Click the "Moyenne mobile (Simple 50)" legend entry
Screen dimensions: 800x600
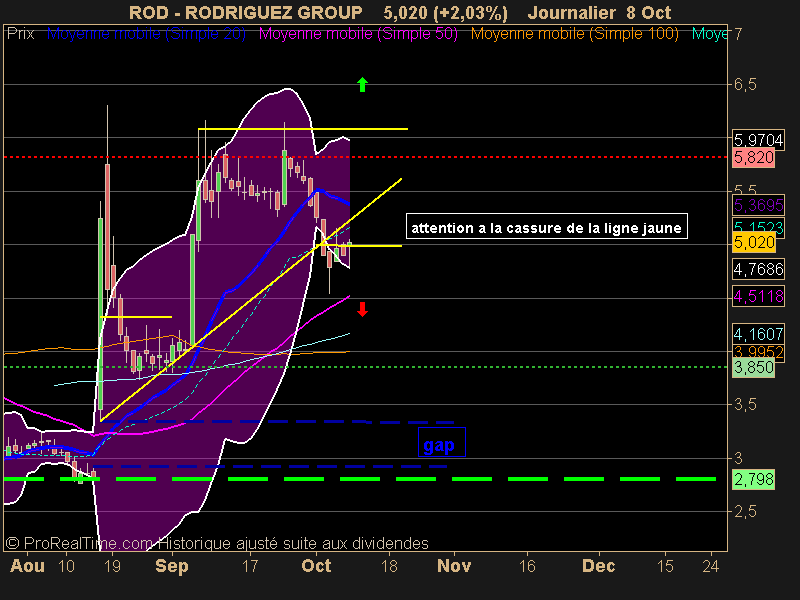coord(358,34)
